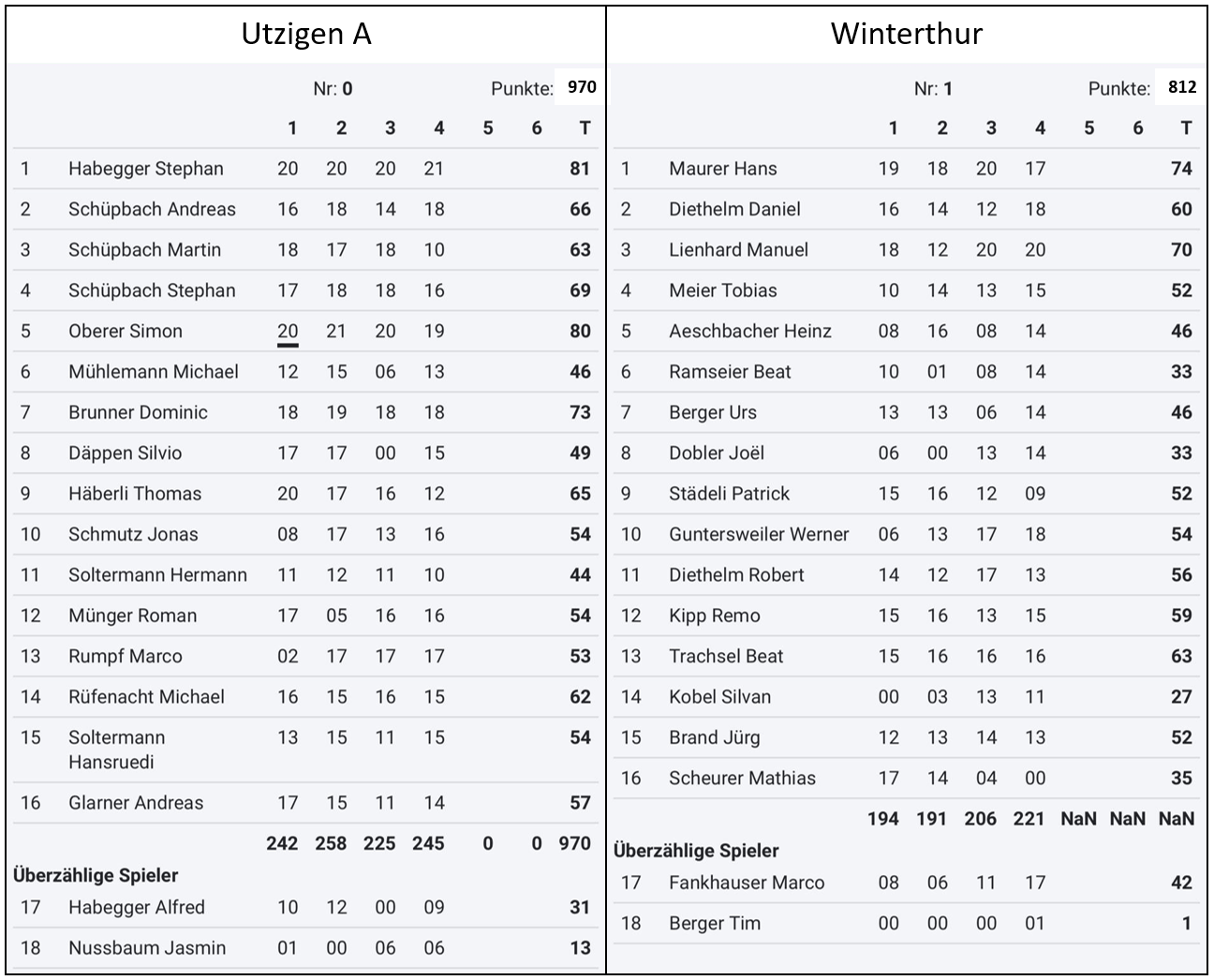Select player Habegger Stephan's name
The image size is (1214, 980).
145,169
